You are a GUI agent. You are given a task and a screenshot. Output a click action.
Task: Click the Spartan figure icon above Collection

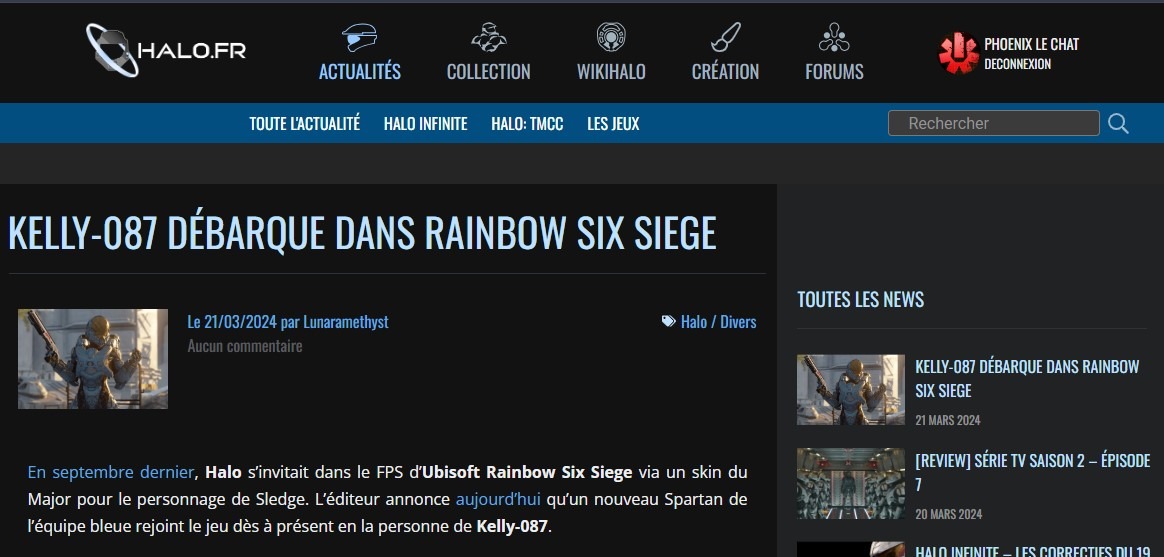(488, 37)
